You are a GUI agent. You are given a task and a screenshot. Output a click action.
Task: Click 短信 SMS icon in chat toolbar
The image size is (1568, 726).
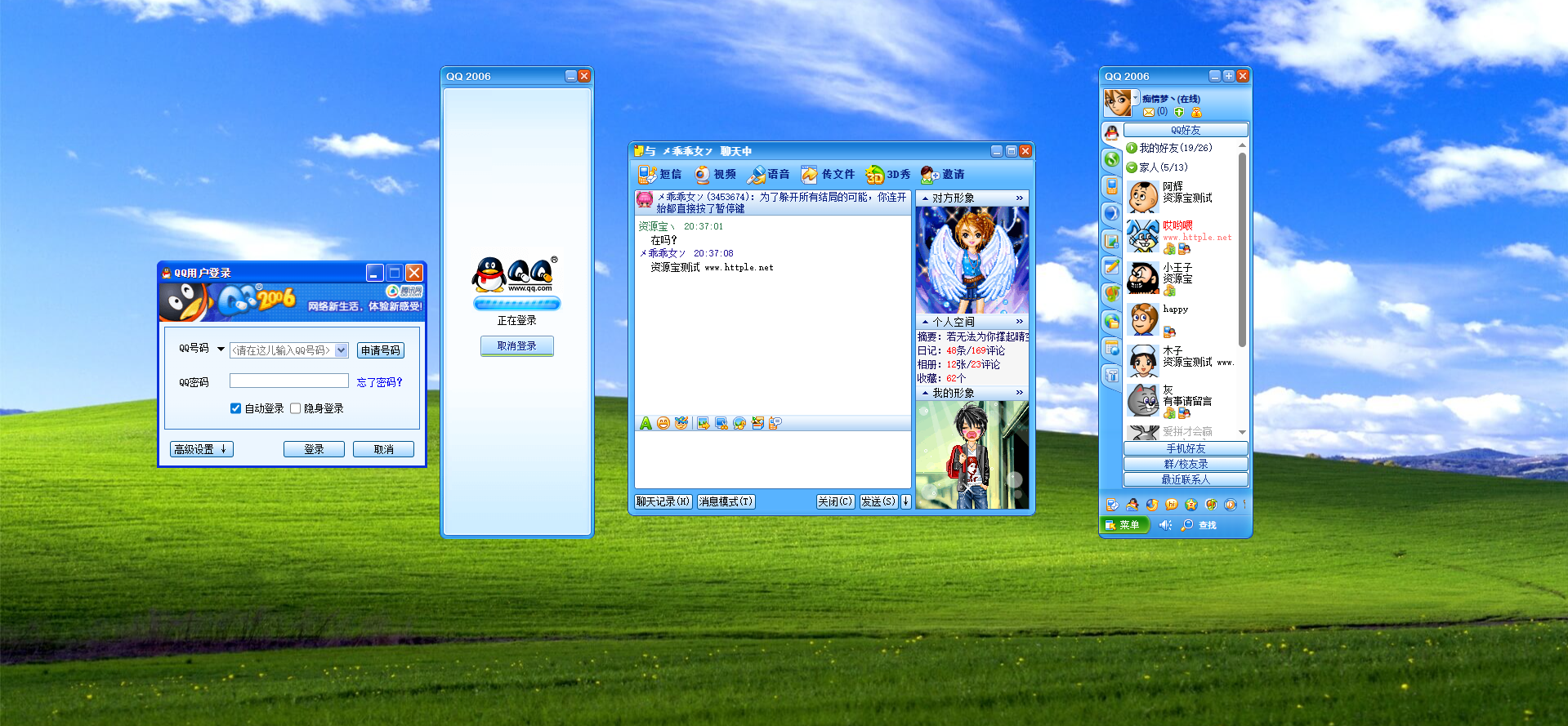659,174
